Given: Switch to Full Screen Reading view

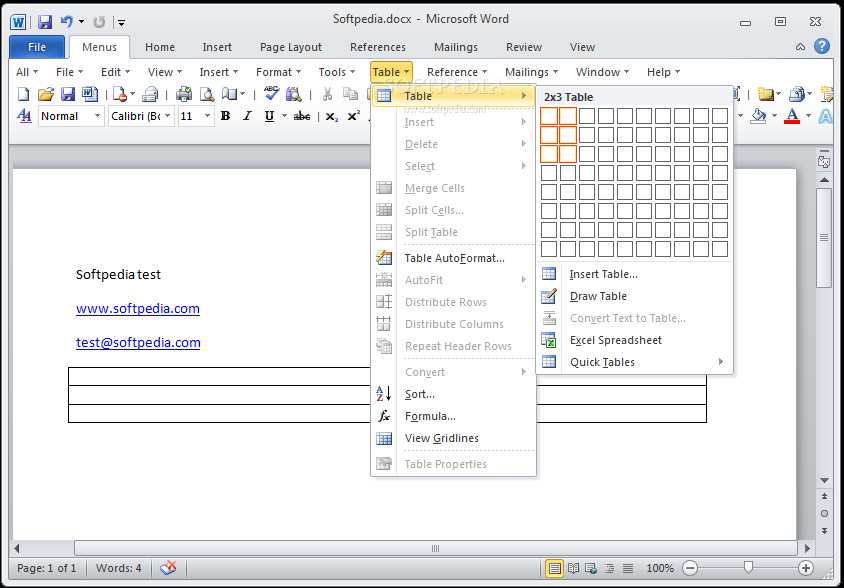Looking at the screenshot, I should 574,568.
